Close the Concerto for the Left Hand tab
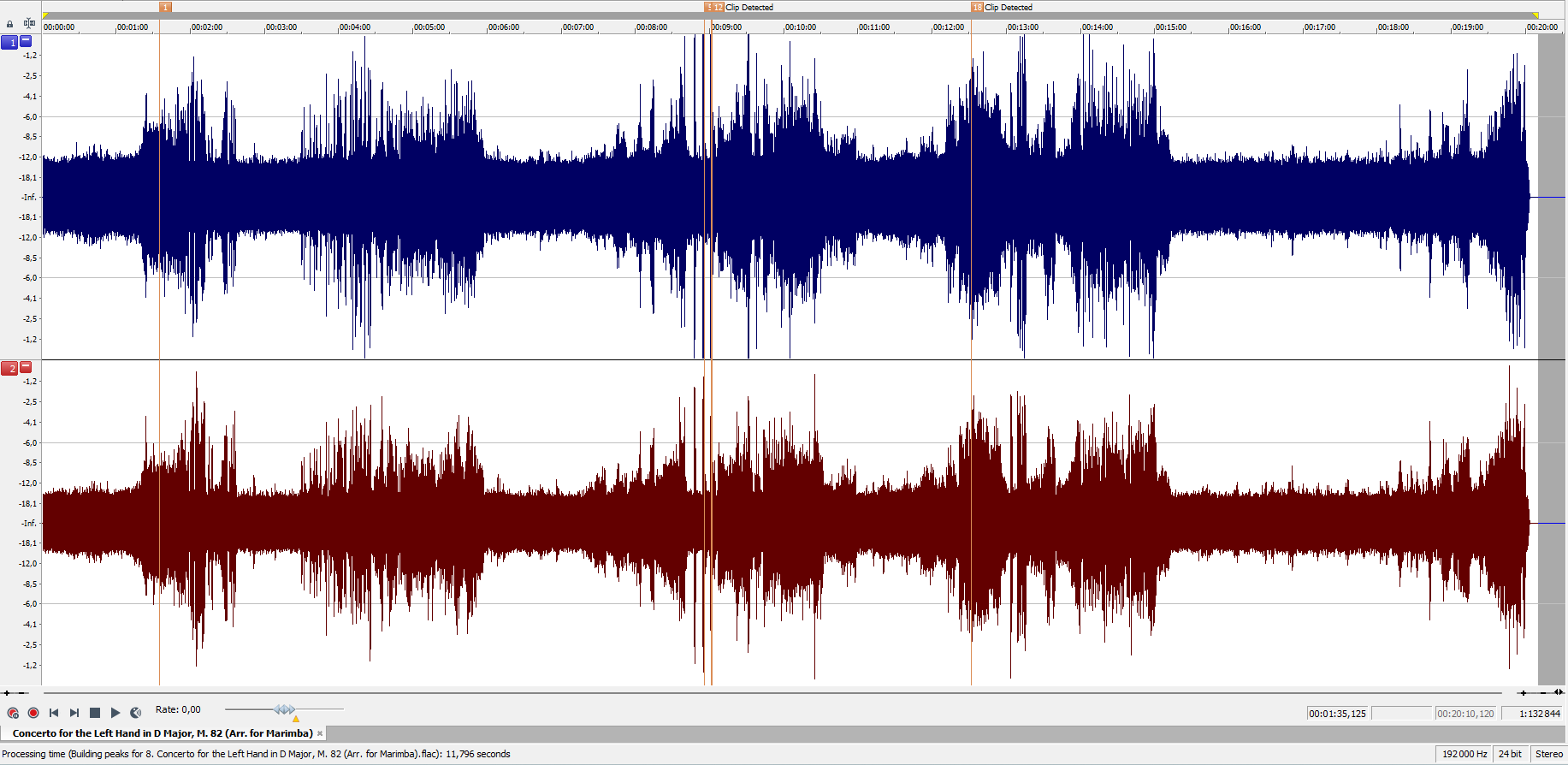1568x765 pixels. coord(320,733)
